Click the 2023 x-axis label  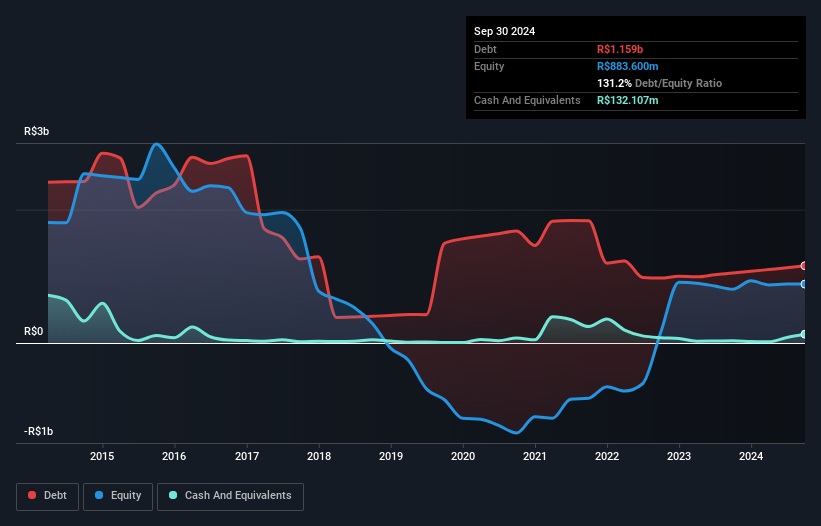[679, 456]
